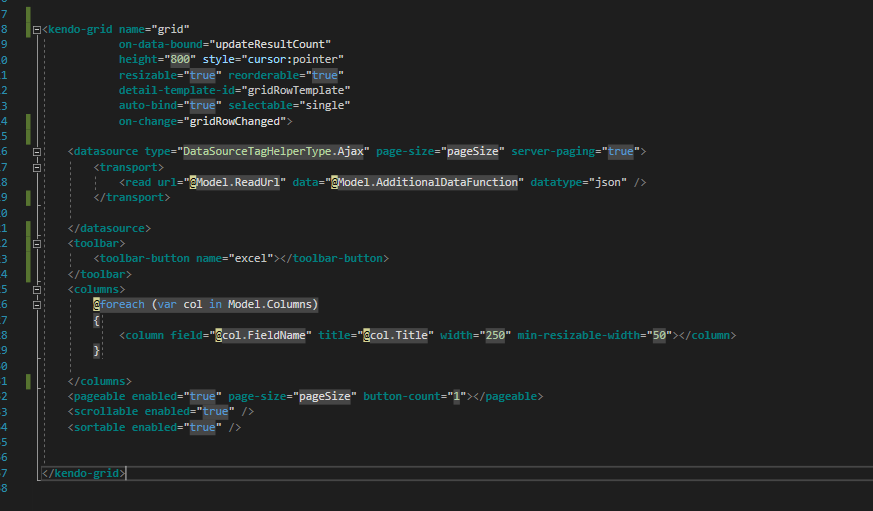Click the on-change attribute name

click(148, 121)
